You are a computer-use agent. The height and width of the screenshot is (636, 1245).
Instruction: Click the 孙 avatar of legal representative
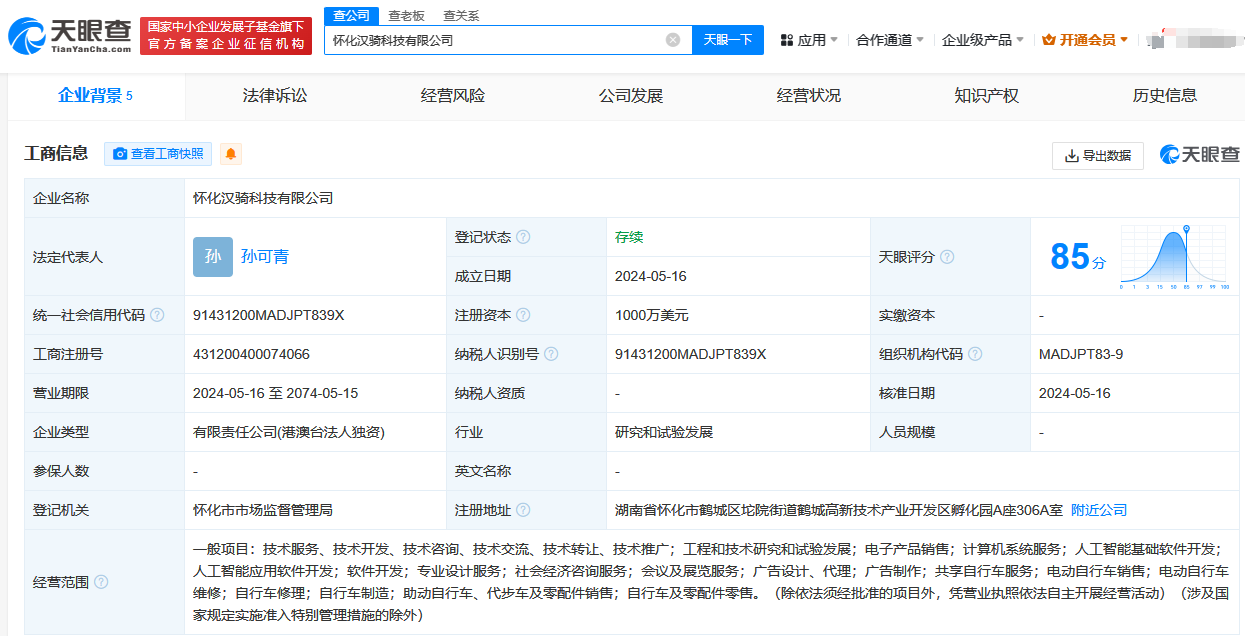[213, 257]
